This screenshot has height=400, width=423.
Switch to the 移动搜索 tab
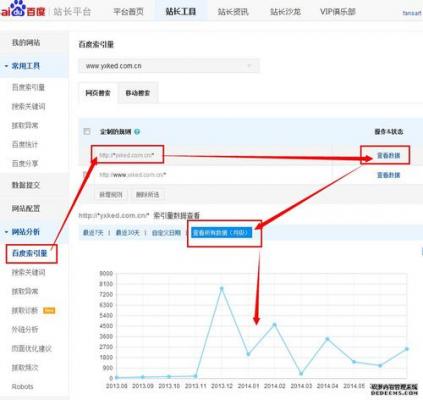coord(138,93)
